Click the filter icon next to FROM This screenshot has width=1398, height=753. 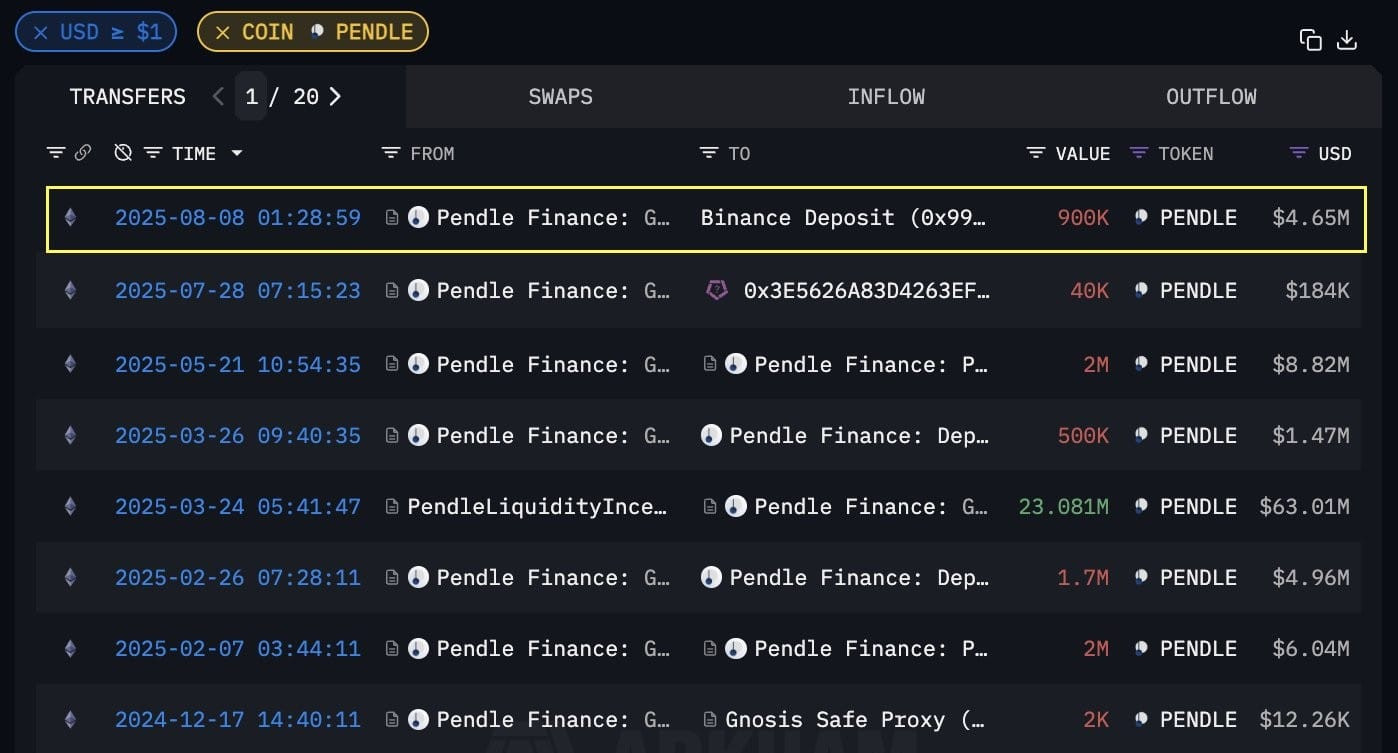pyautogui.click(x=391, y=153)
